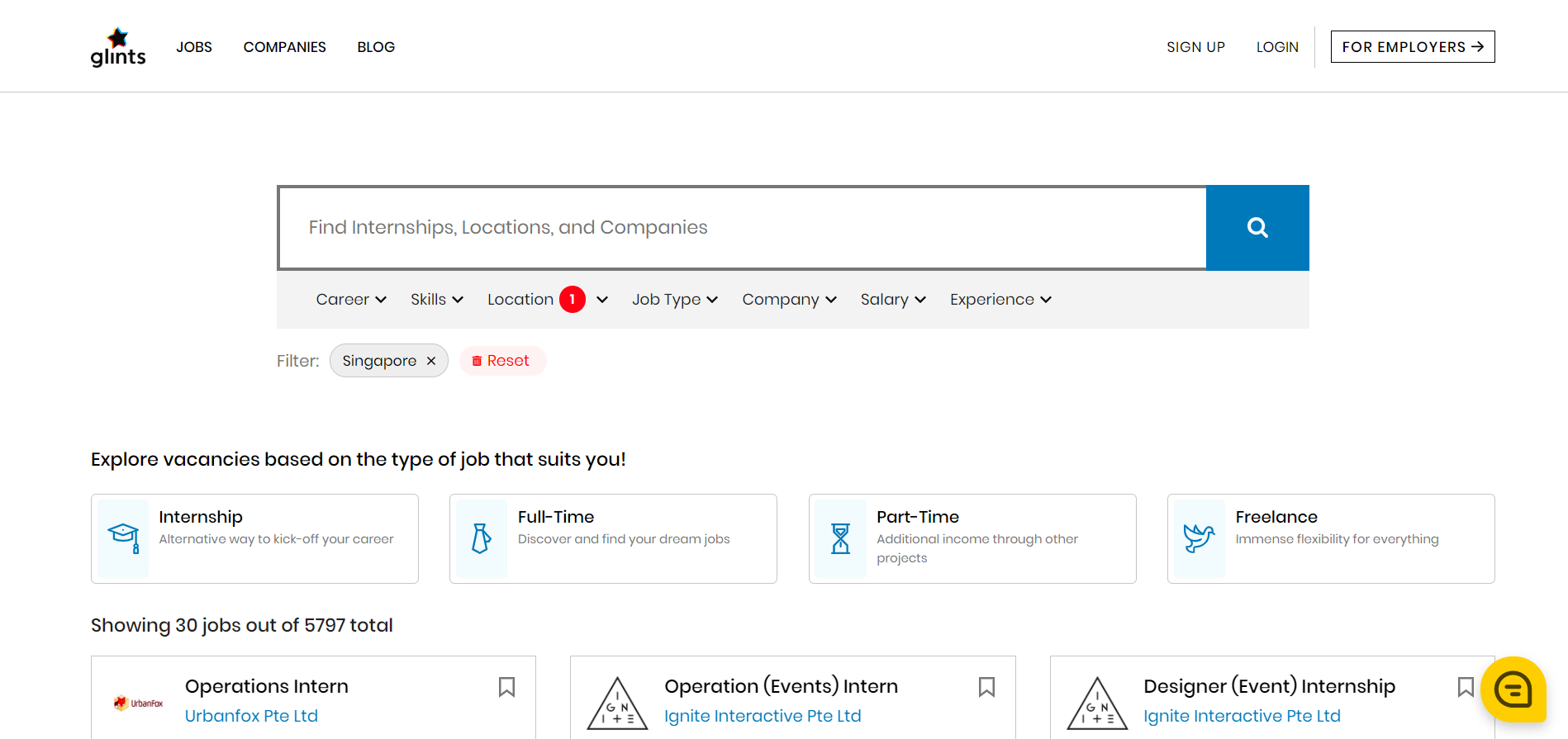Open Ignite Interactive link under Operation (Events) Intern

(x=763, y=716)
